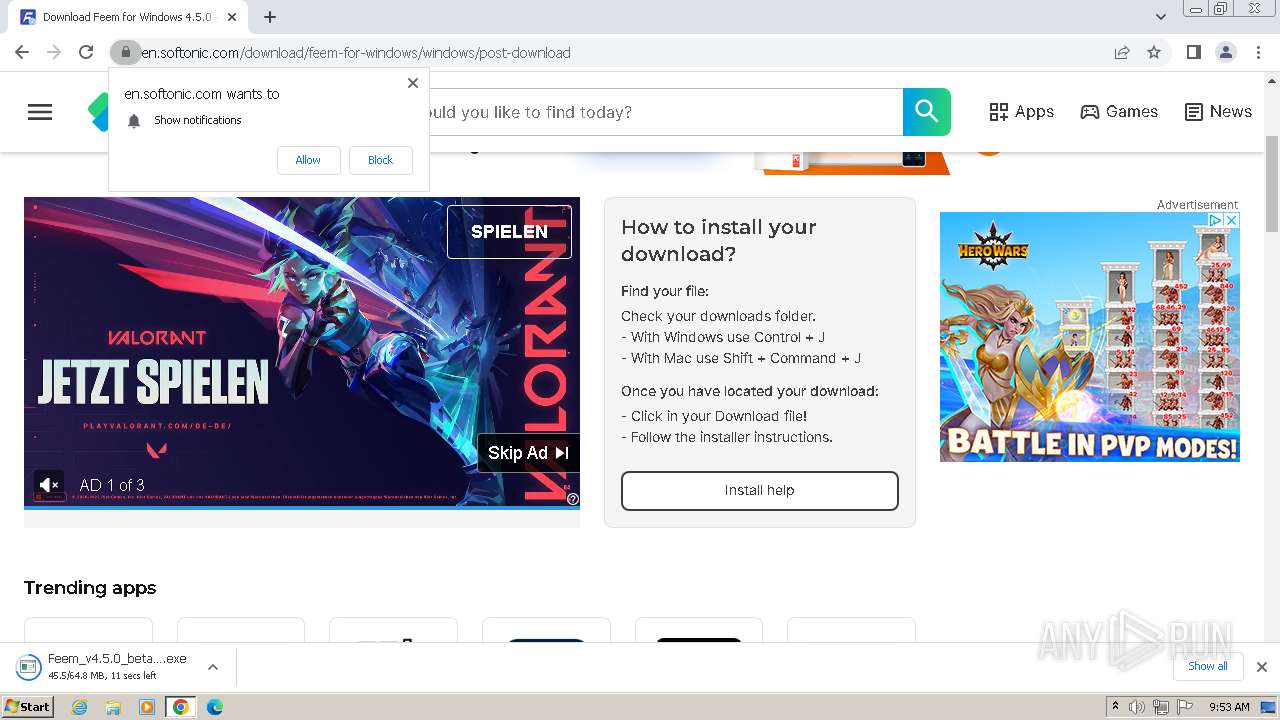1280x720 pixels.
Task: Close the Hero Wars ad via X
Action: 1232,220
